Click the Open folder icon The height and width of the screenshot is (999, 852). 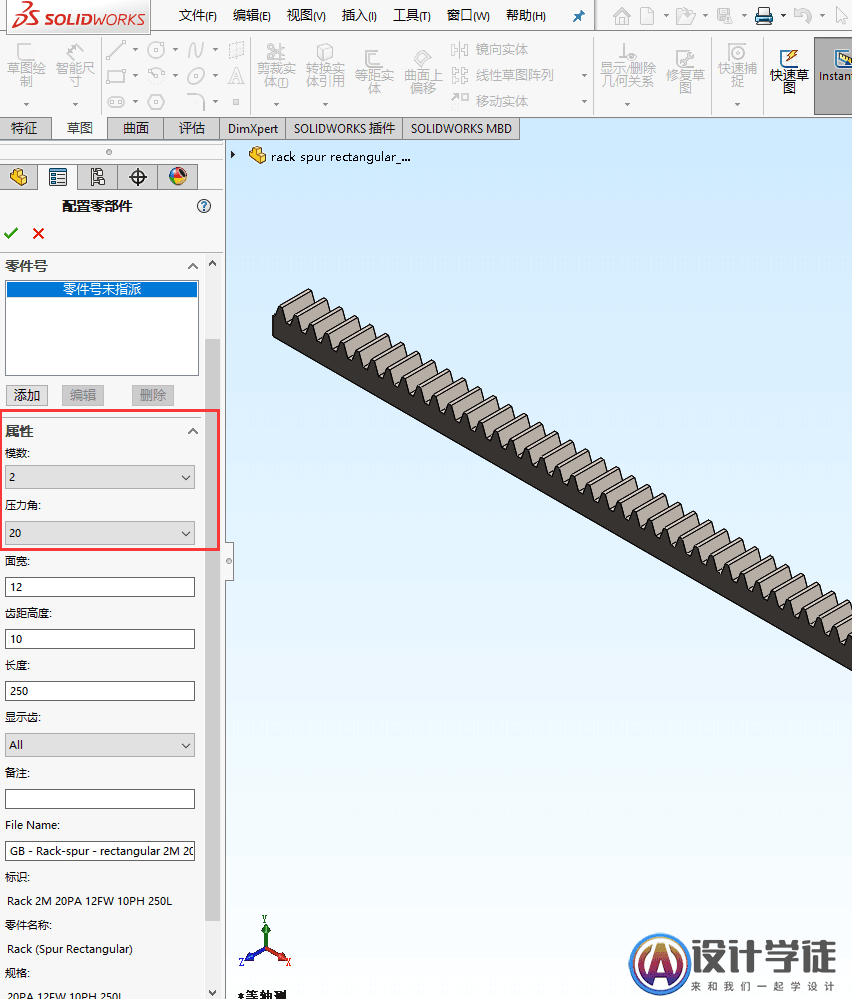tap(685, 16)
